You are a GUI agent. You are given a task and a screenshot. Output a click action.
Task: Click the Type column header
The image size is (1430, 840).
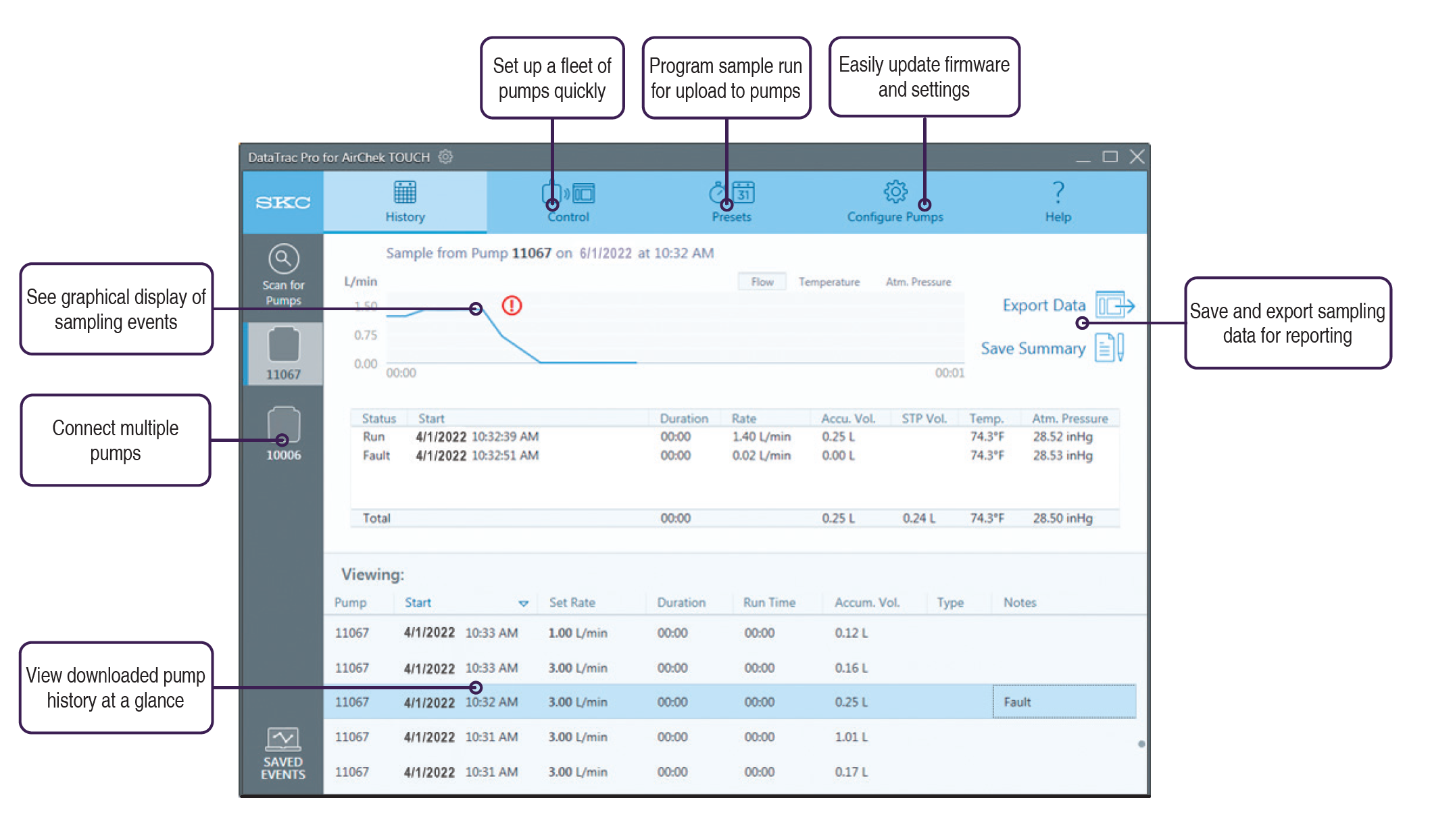(950, 602)
